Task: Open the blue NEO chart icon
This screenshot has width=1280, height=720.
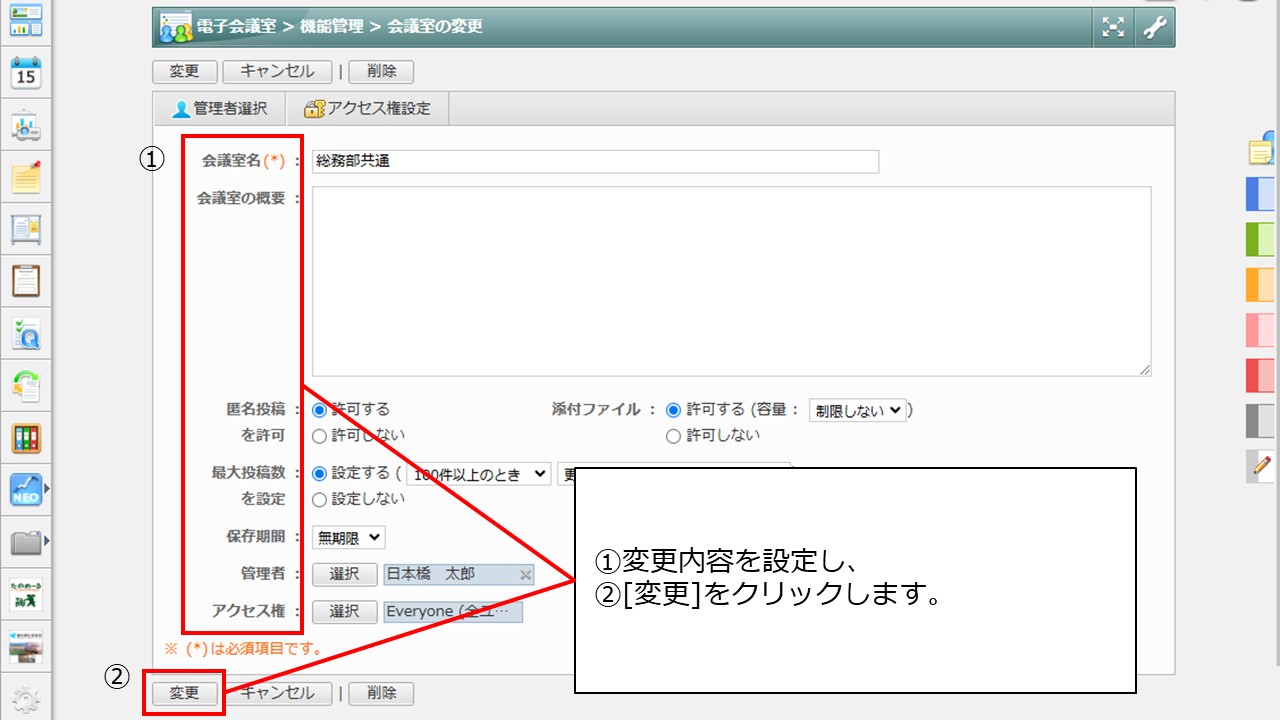Action: [x=26, y=490]
